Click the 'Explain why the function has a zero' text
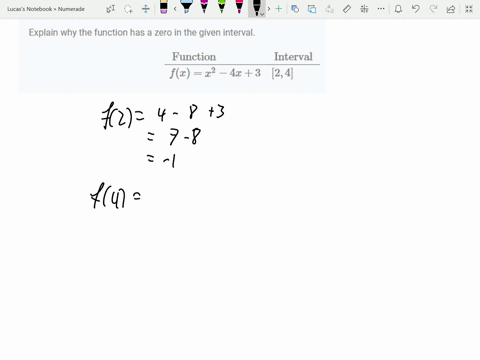Image resolution: width=480 pixels, height=360 pixels. click(142, 33)
